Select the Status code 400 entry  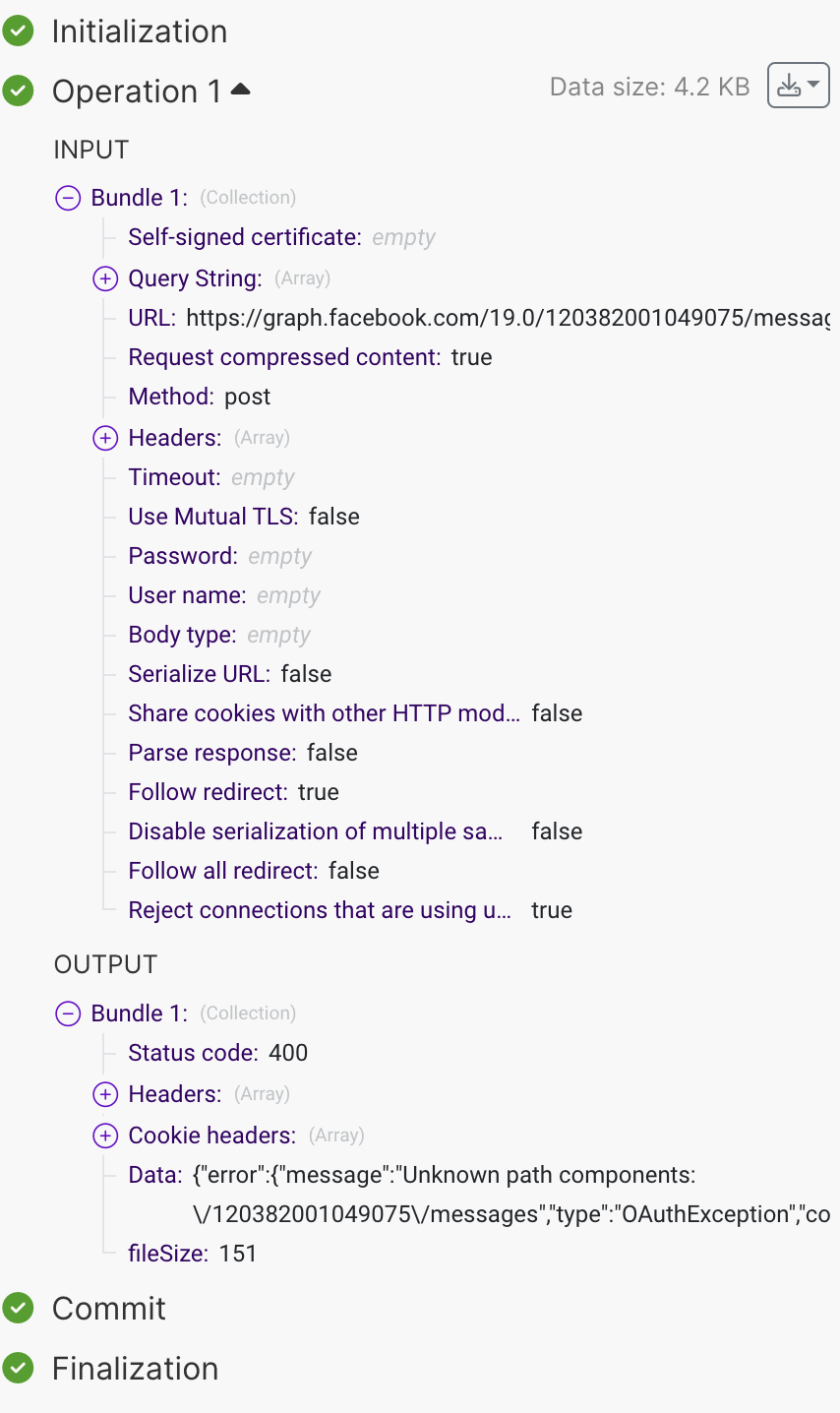[x=218, y=1053]
